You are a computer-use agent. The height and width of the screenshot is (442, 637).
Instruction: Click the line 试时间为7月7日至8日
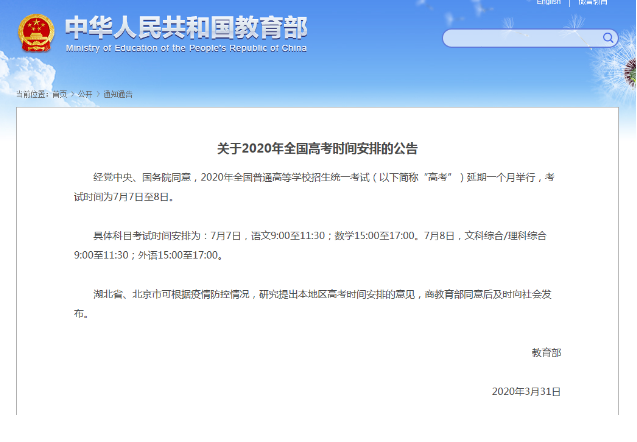point(124,197)
